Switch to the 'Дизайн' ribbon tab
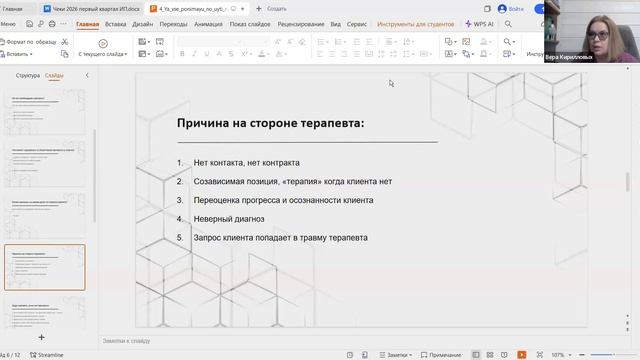The height and width of the screenshot is (360, 640). tap(142, 24)
